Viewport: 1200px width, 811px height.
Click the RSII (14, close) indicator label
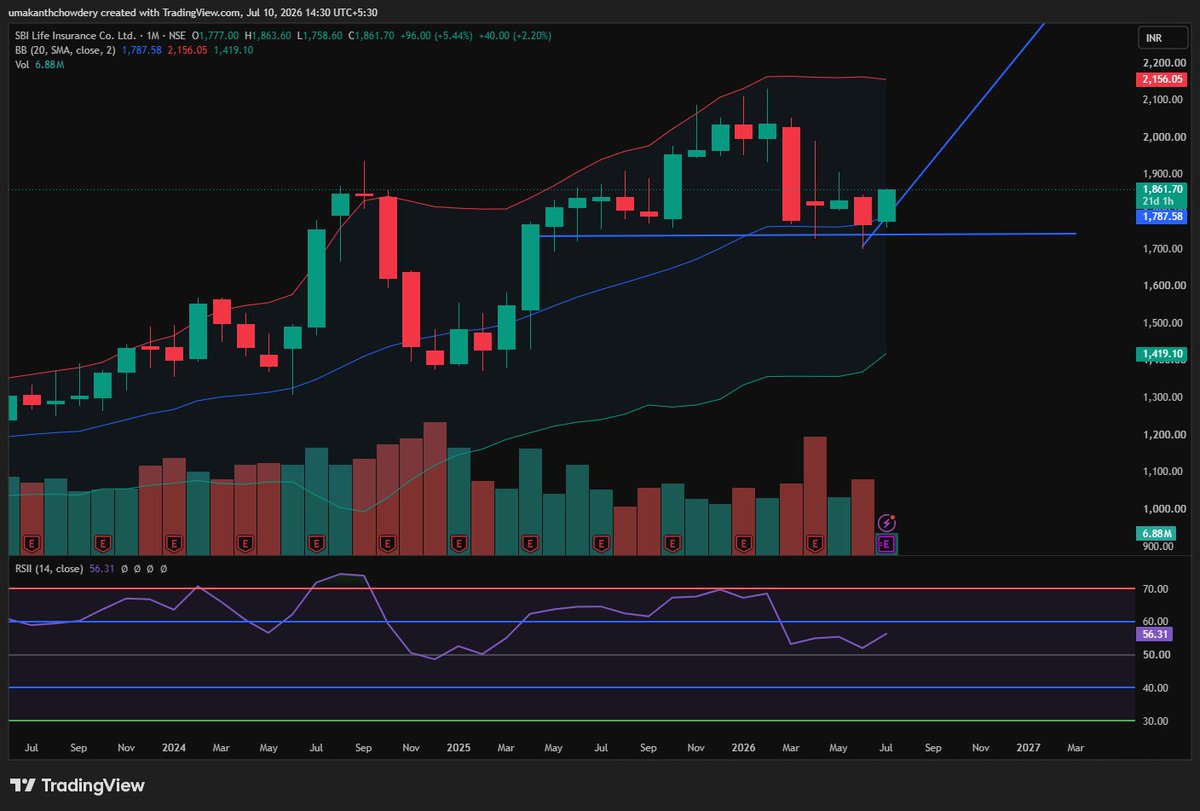(50, 568)
